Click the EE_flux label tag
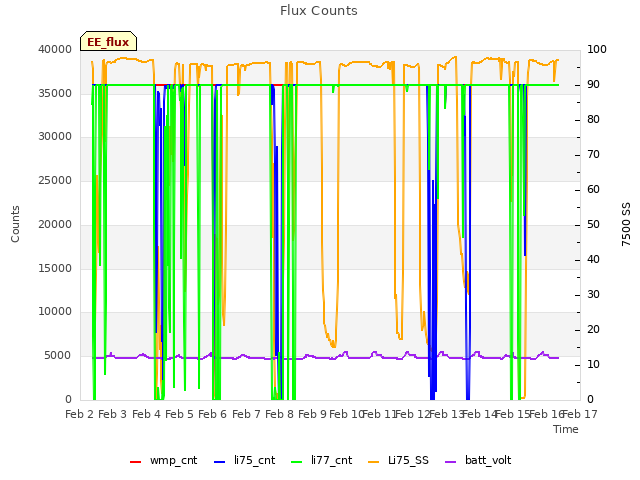The height and width of the screenshot is (480, 640). tap(108, 42)
